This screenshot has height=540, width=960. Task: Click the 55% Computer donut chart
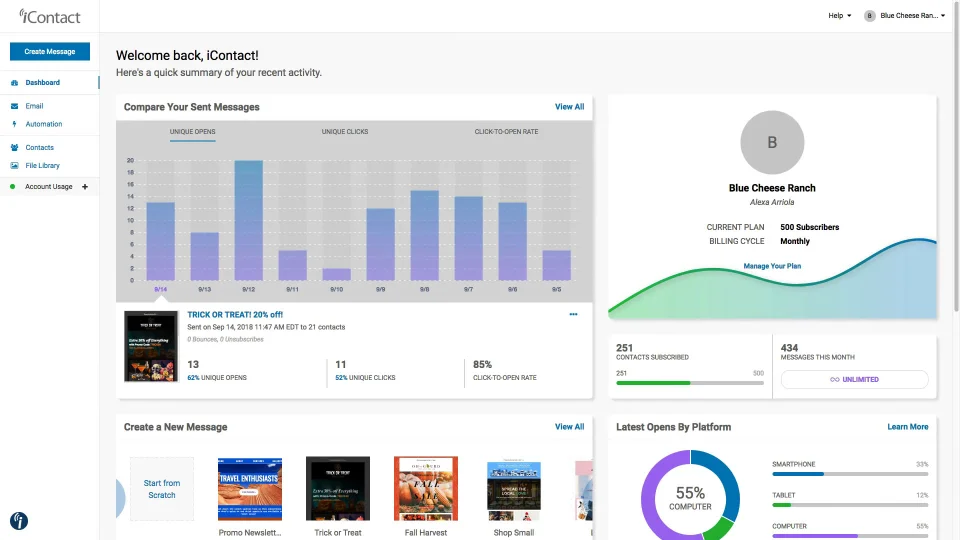(690, 495)
